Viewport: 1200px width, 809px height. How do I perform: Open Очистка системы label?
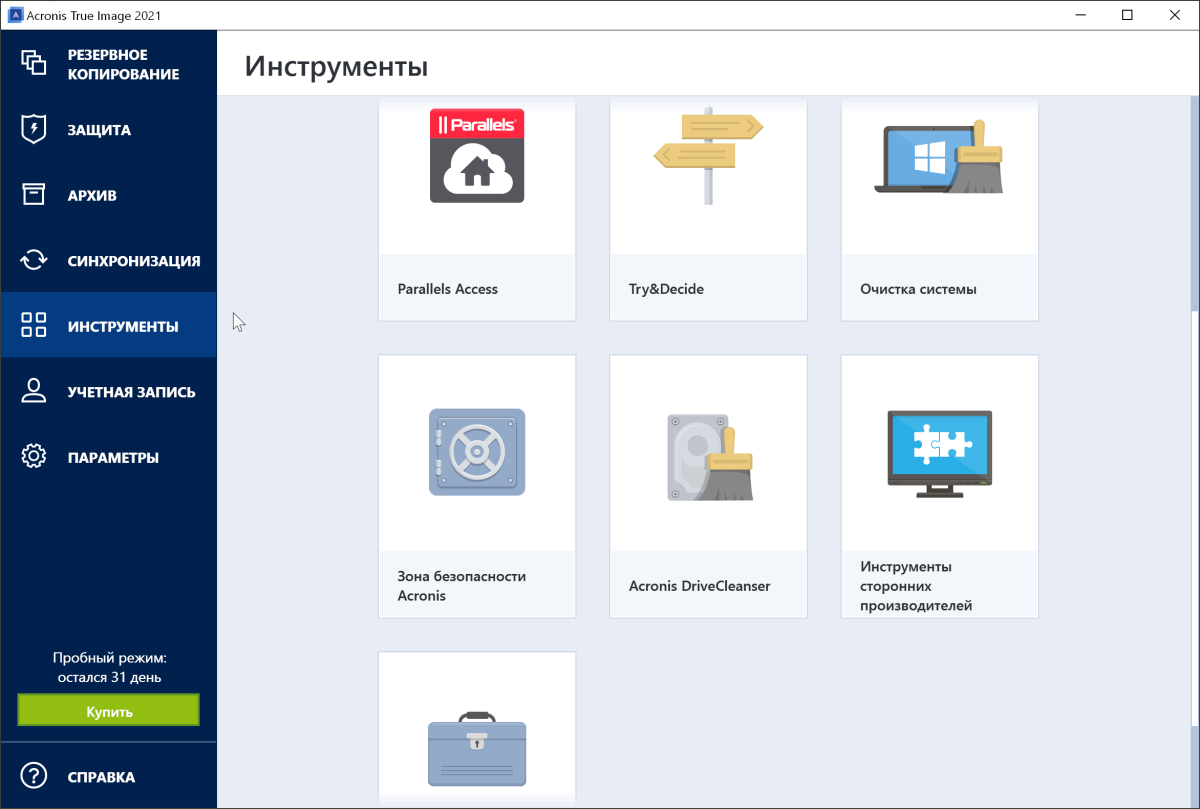point(918,289)
